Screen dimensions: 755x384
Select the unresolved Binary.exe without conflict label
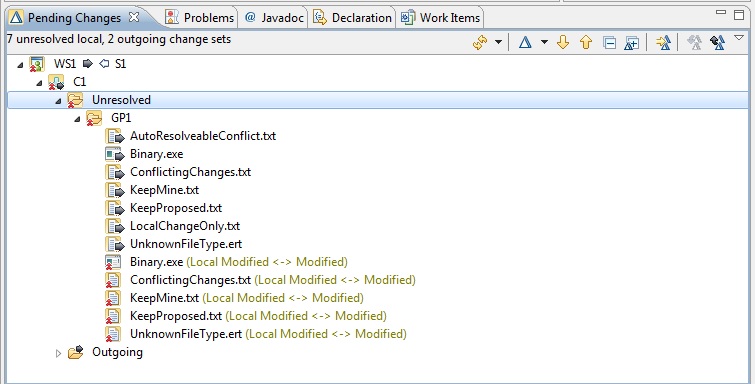pyautogui.click(x=156, y=154)
